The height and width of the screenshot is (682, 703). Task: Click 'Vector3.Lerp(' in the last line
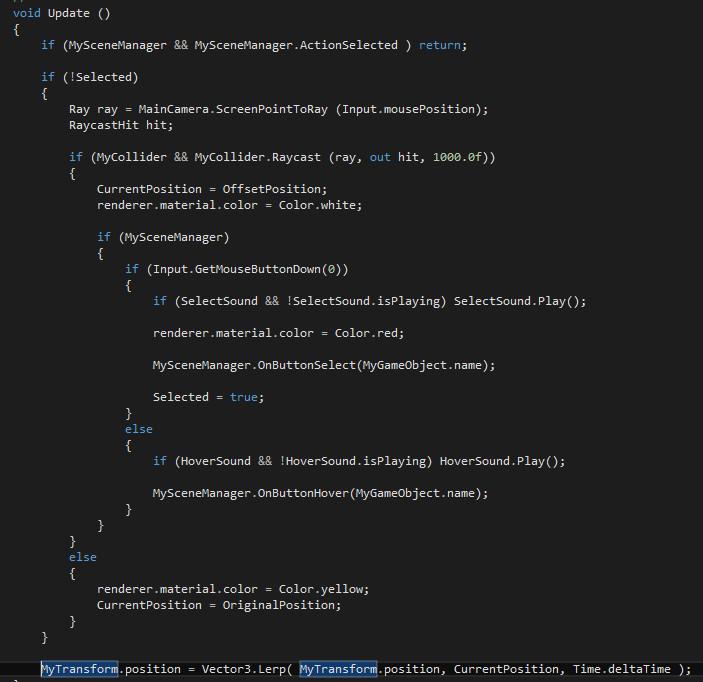(x=247, y=669)
